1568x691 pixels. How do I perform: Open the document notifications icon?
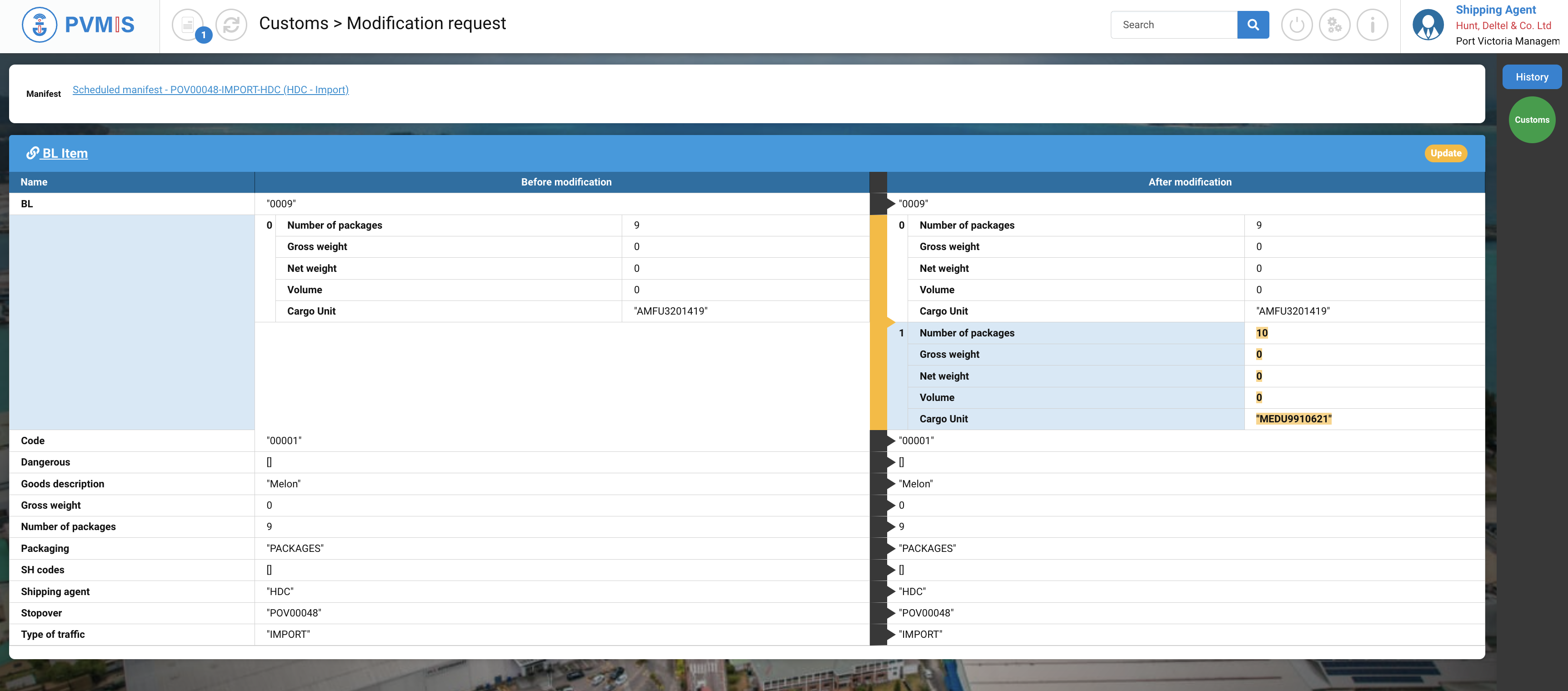(187, 25)
